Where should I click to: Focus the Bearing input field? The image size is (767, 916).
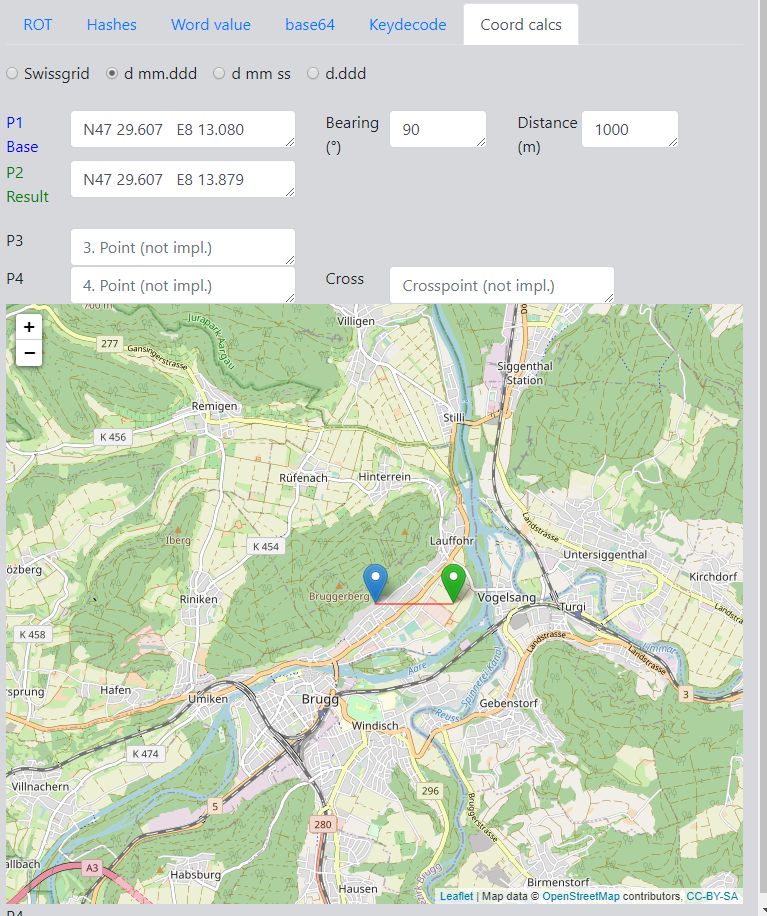(x=438, y=129)
